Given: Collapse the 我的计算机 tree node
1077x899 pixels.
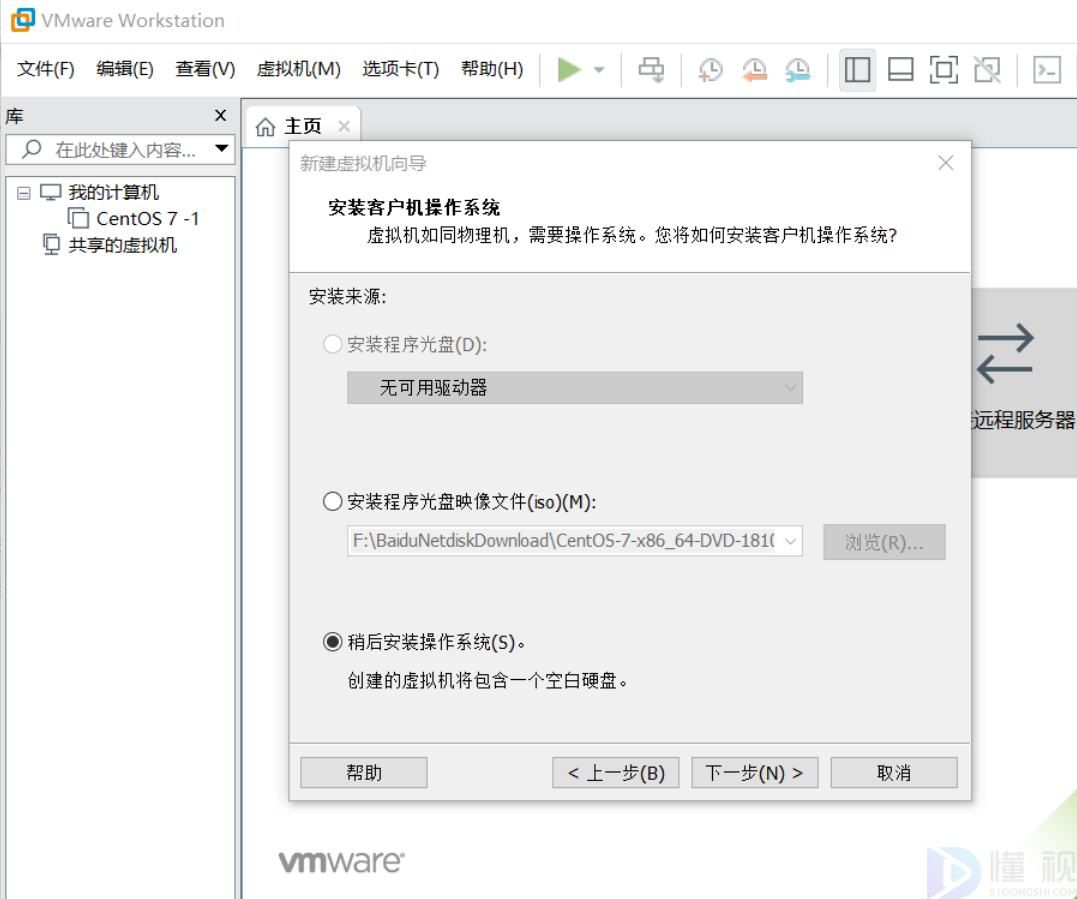Looking at the screenshot, I should 24,193.
